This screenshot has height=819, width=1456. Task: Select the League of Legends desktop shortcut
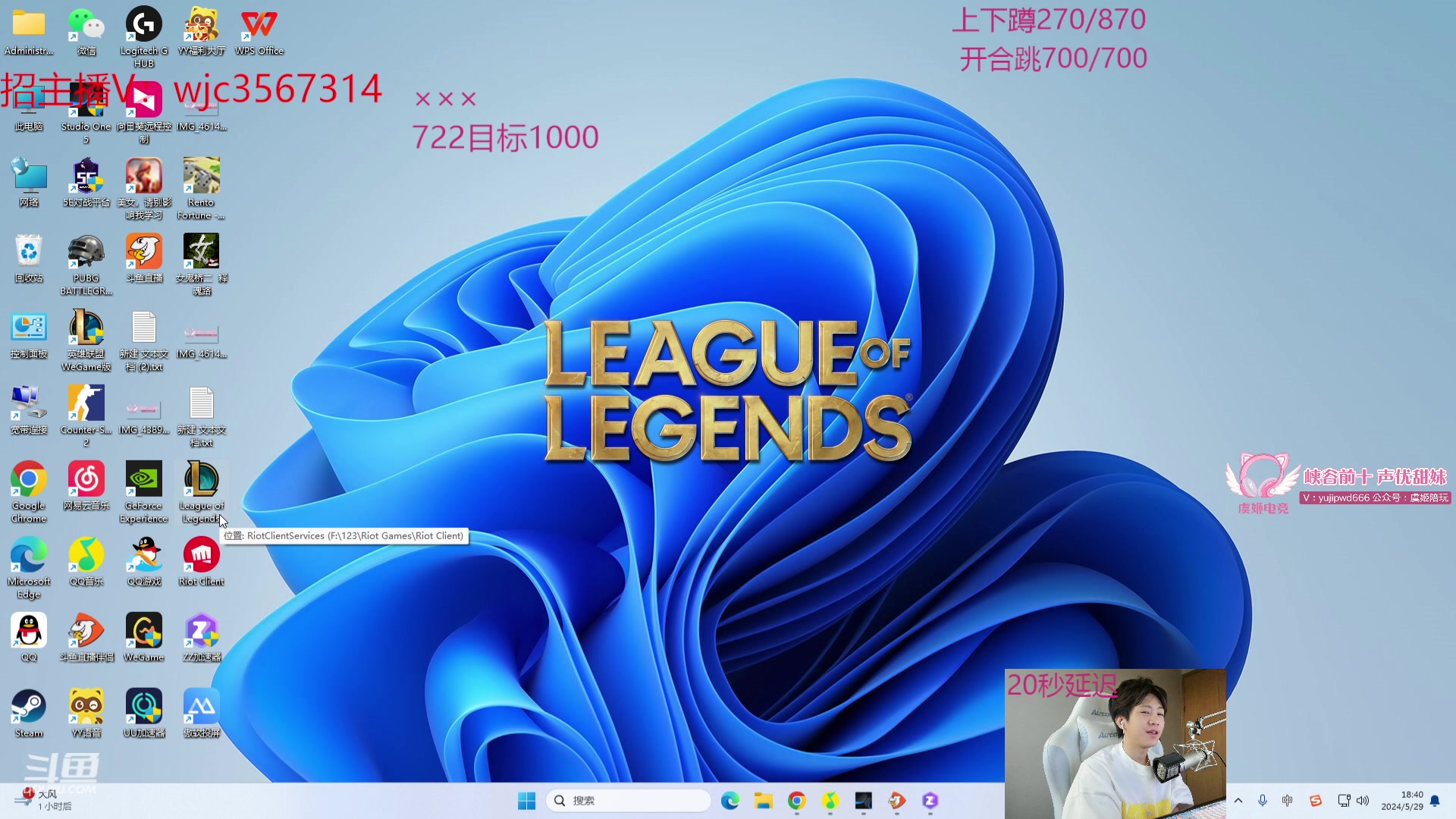pos(201,491)
